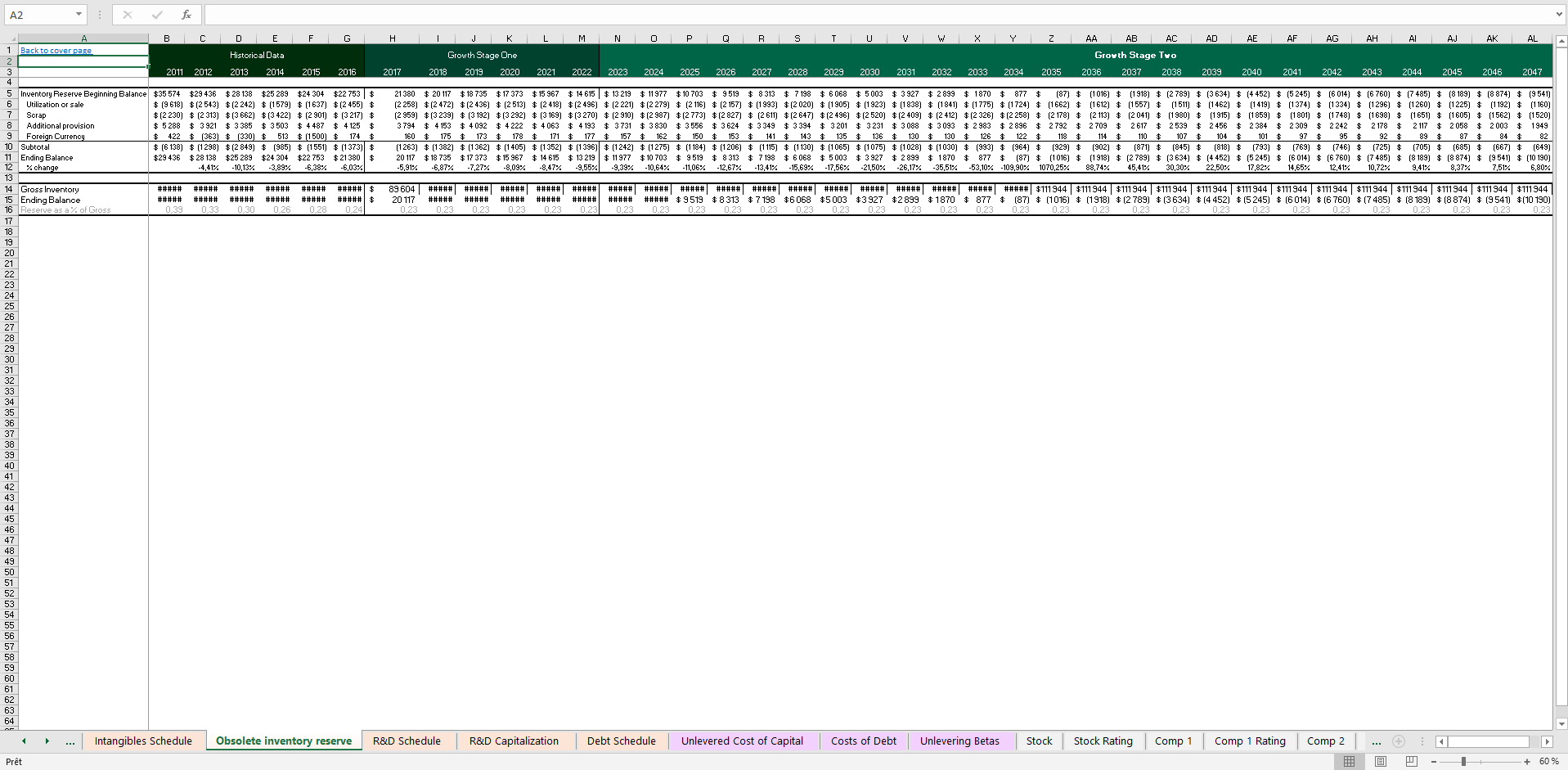
Task: Switch to Costs of Debt tab
Action: pyautogui.click(x=864, y=741)
